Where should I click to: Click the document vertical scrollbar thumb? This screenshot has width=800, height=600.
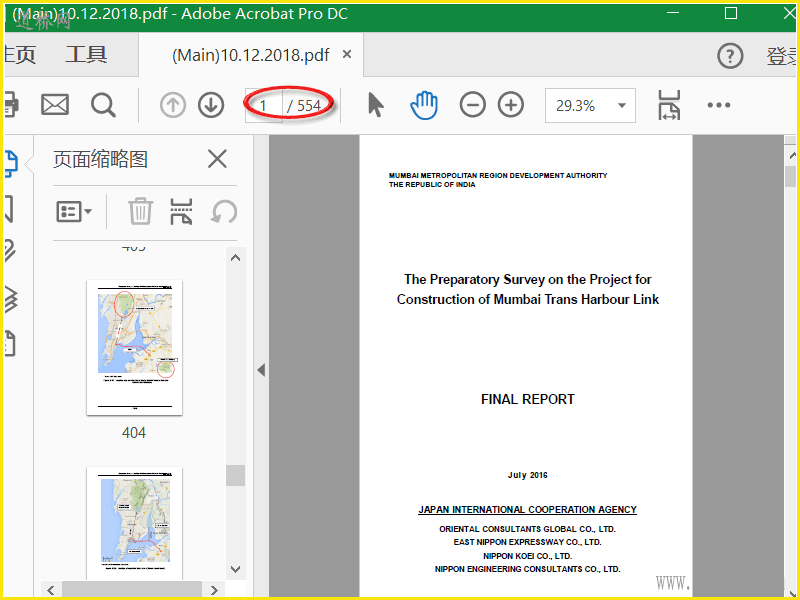(x=790, y=177)
